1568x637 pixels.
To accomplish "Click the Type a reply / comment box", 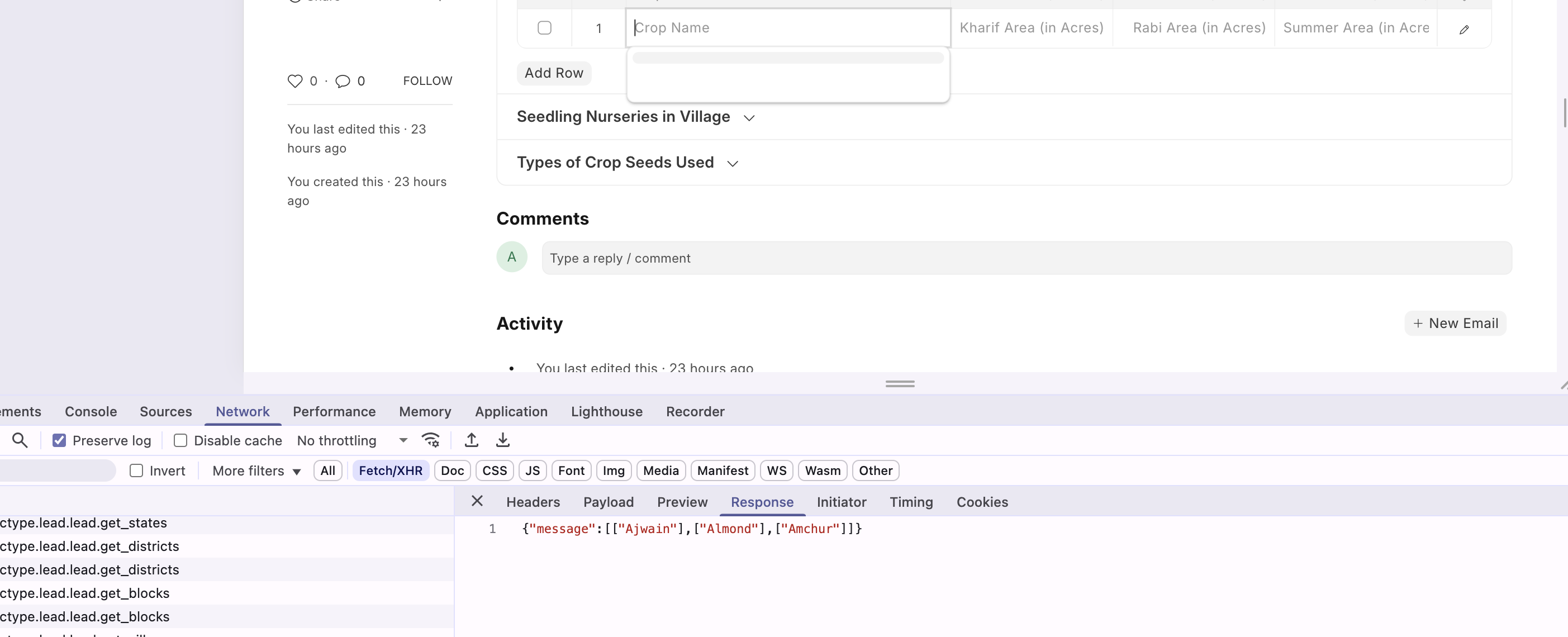I will (1027, 258).
